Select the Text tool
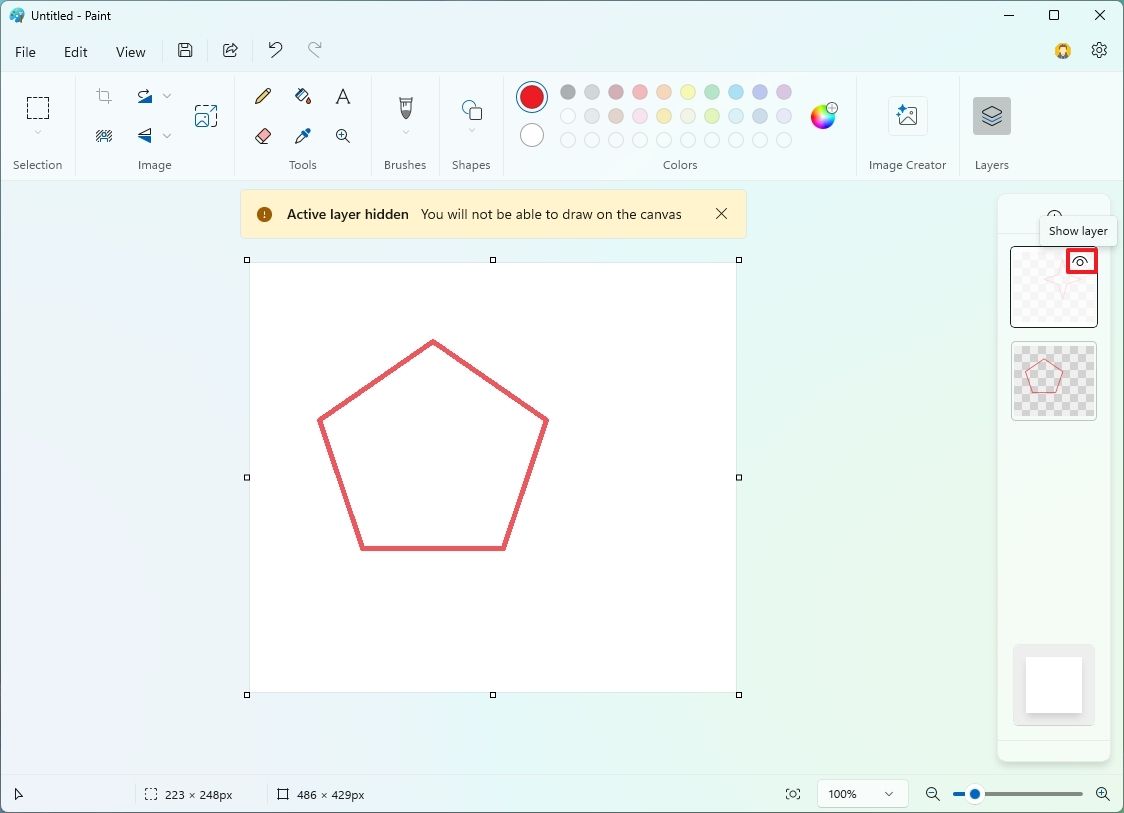This screenshot has width=1124, height=813. [x=342, y=97]
